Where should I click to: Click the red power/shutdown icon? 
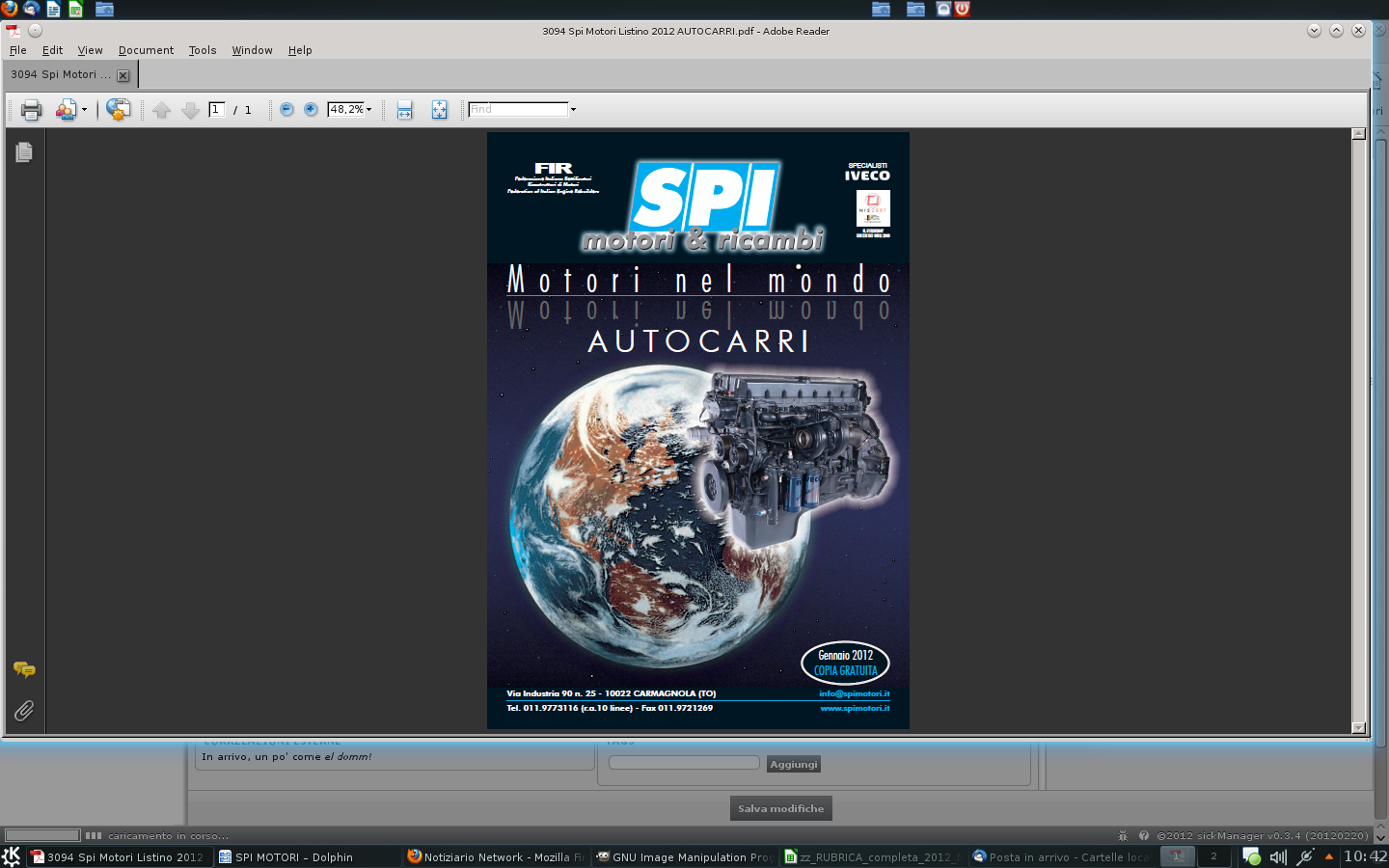point(962,9)
